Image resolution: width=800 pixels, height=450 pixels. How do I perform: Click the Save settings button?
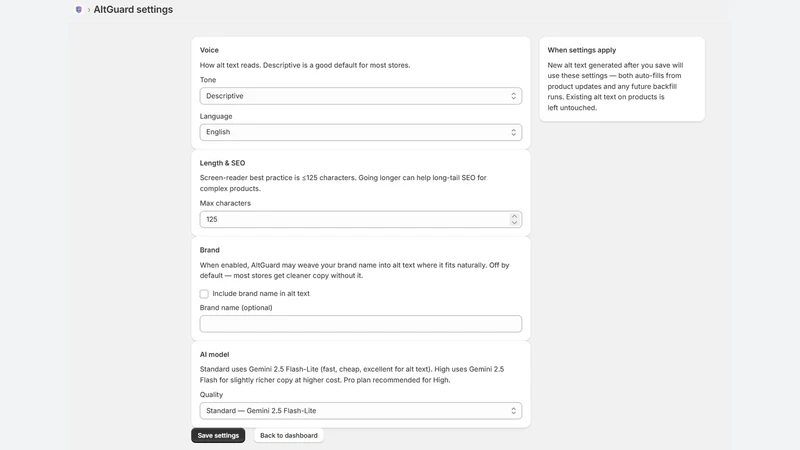click(218, 435)
